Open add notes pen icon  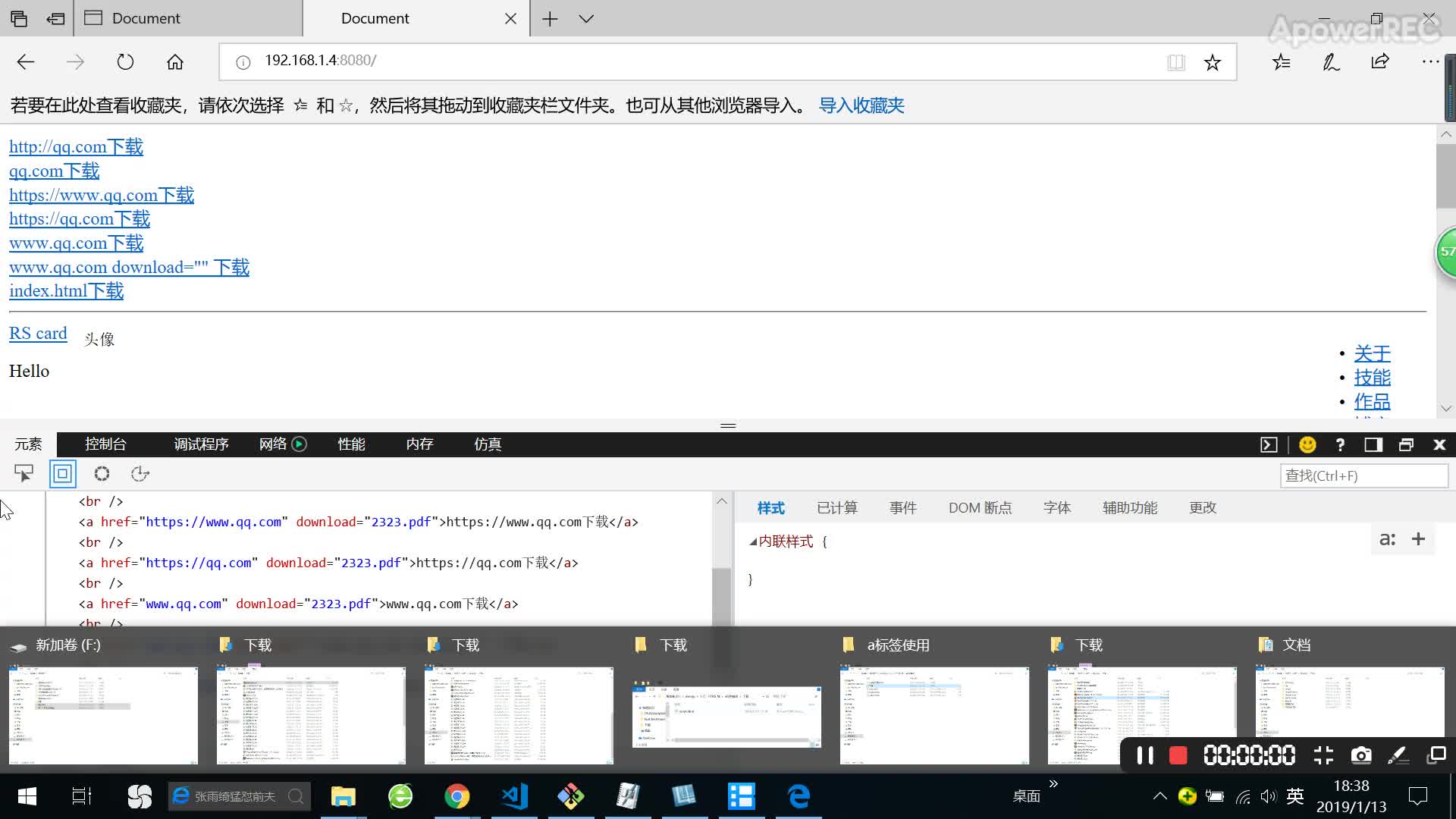pyautogui.click(x=1331, y=62)
